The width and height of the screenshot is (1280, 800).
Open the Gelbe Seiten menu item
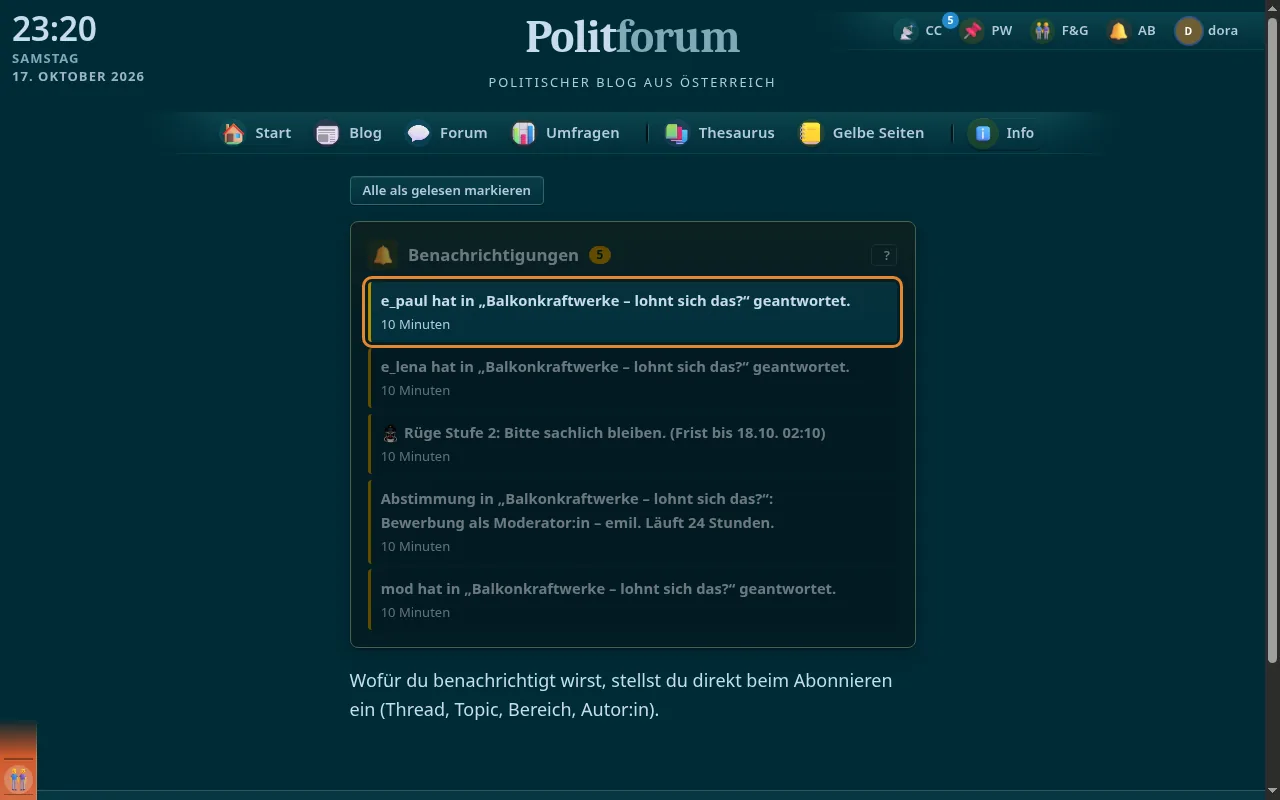click(862, 133)
